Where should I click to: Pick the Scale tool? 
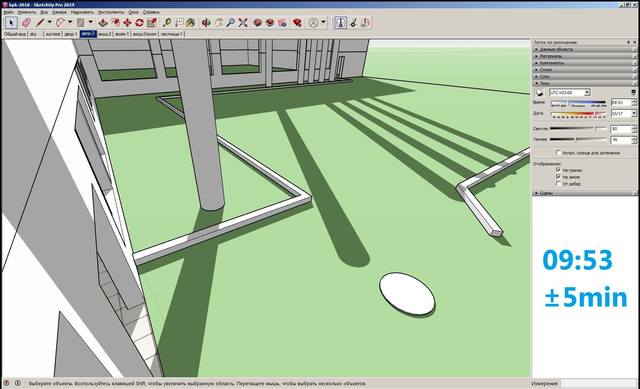(152, 23)
